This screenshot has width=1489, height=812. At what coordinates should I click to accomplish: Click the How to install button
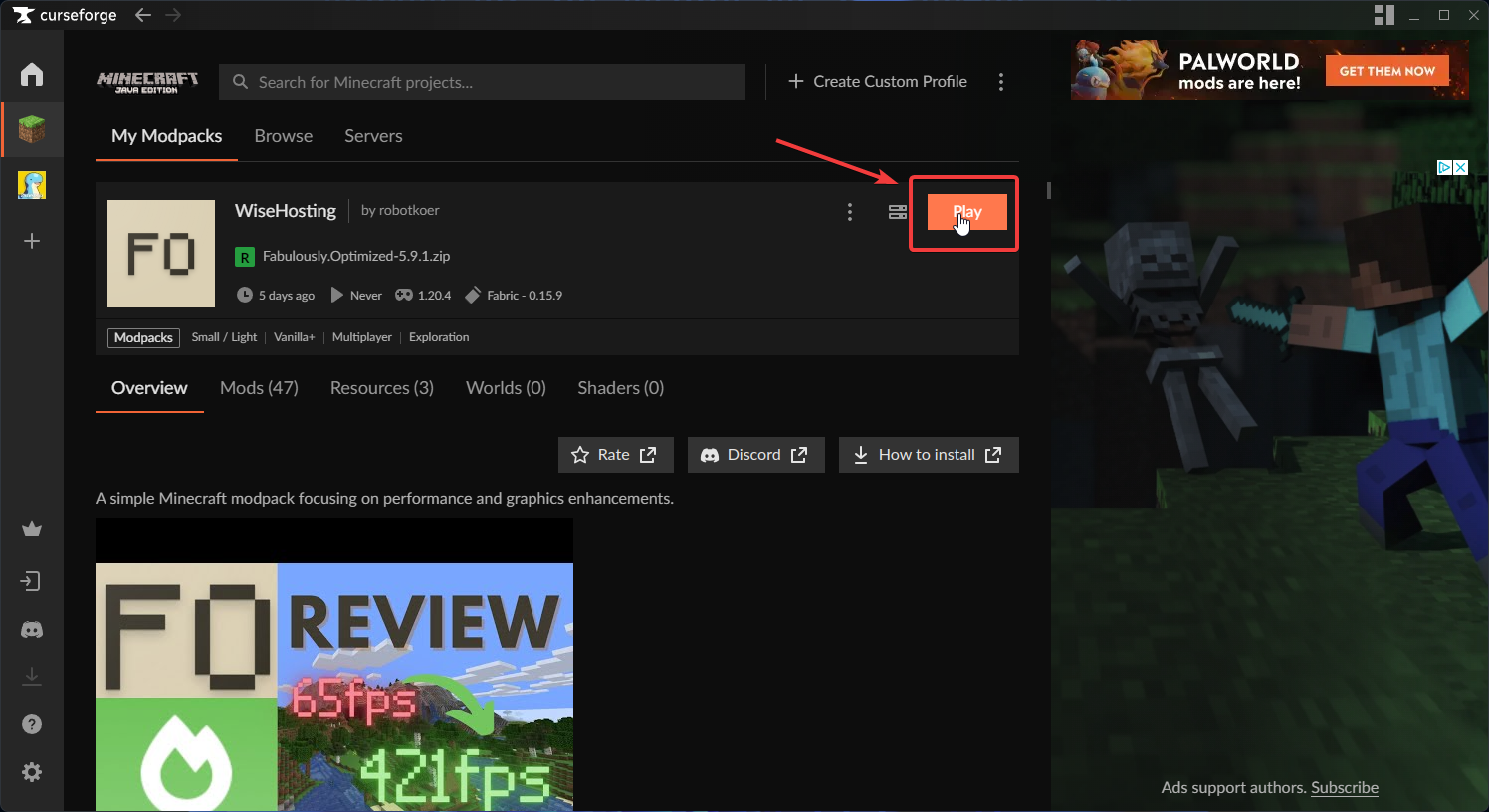pos(929,455)
